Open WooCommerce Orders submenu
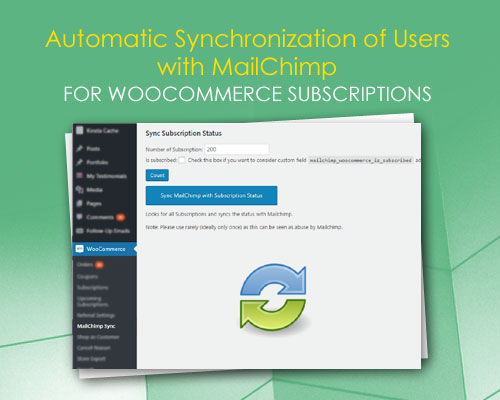 [x=85, y=265]
